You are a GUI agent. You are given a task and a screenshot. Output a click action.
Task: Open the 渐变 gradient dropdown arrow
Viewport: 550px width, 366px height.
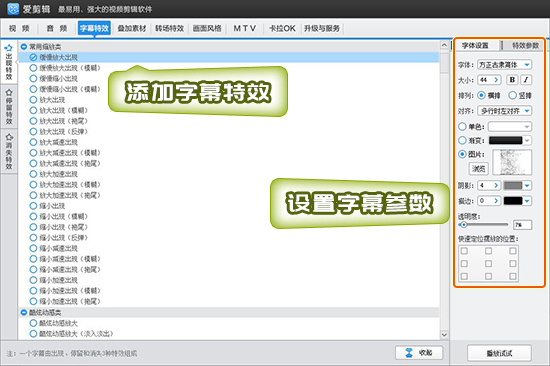point(527,140)
